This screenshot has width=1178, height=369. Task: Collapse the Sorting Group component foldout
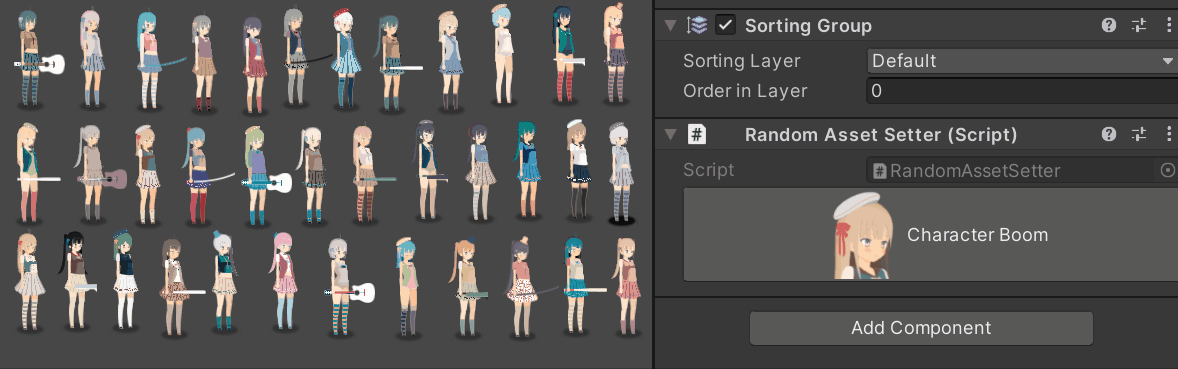click(670, 26)
